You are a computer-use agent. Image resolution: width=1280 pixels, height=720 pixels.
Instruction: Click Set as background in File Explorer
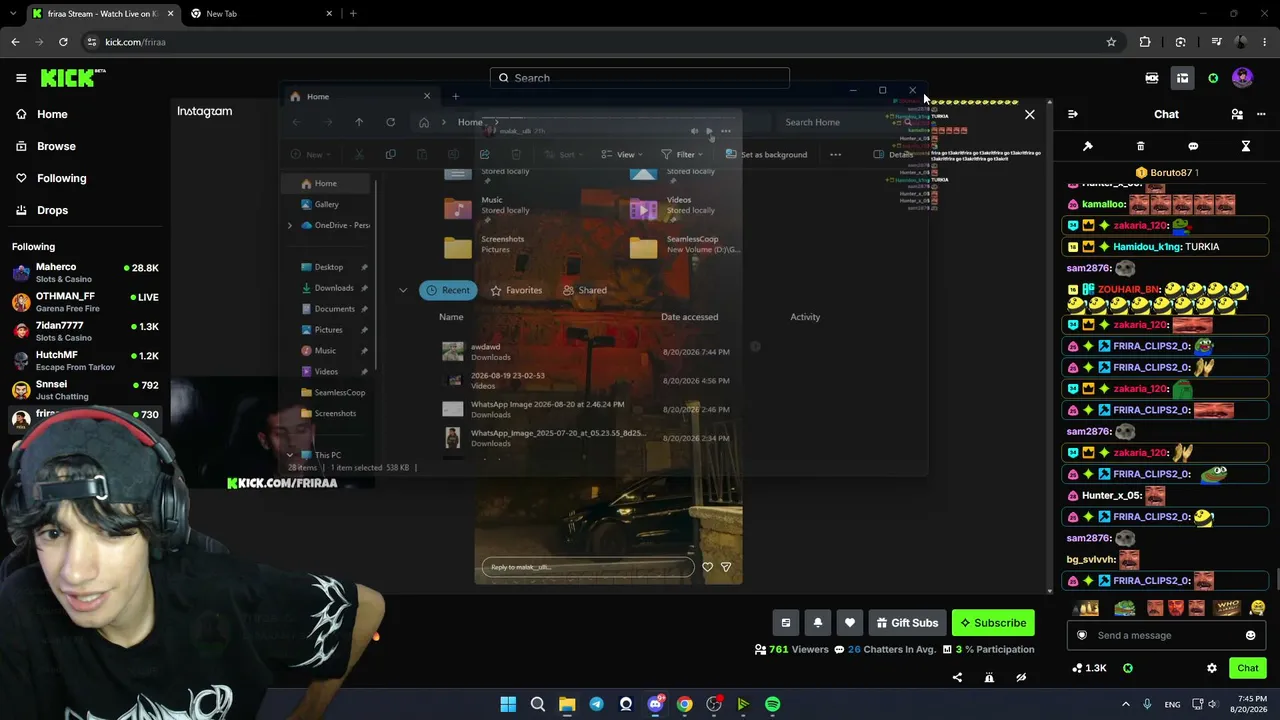pyautogui.click(x=766, y=154)
